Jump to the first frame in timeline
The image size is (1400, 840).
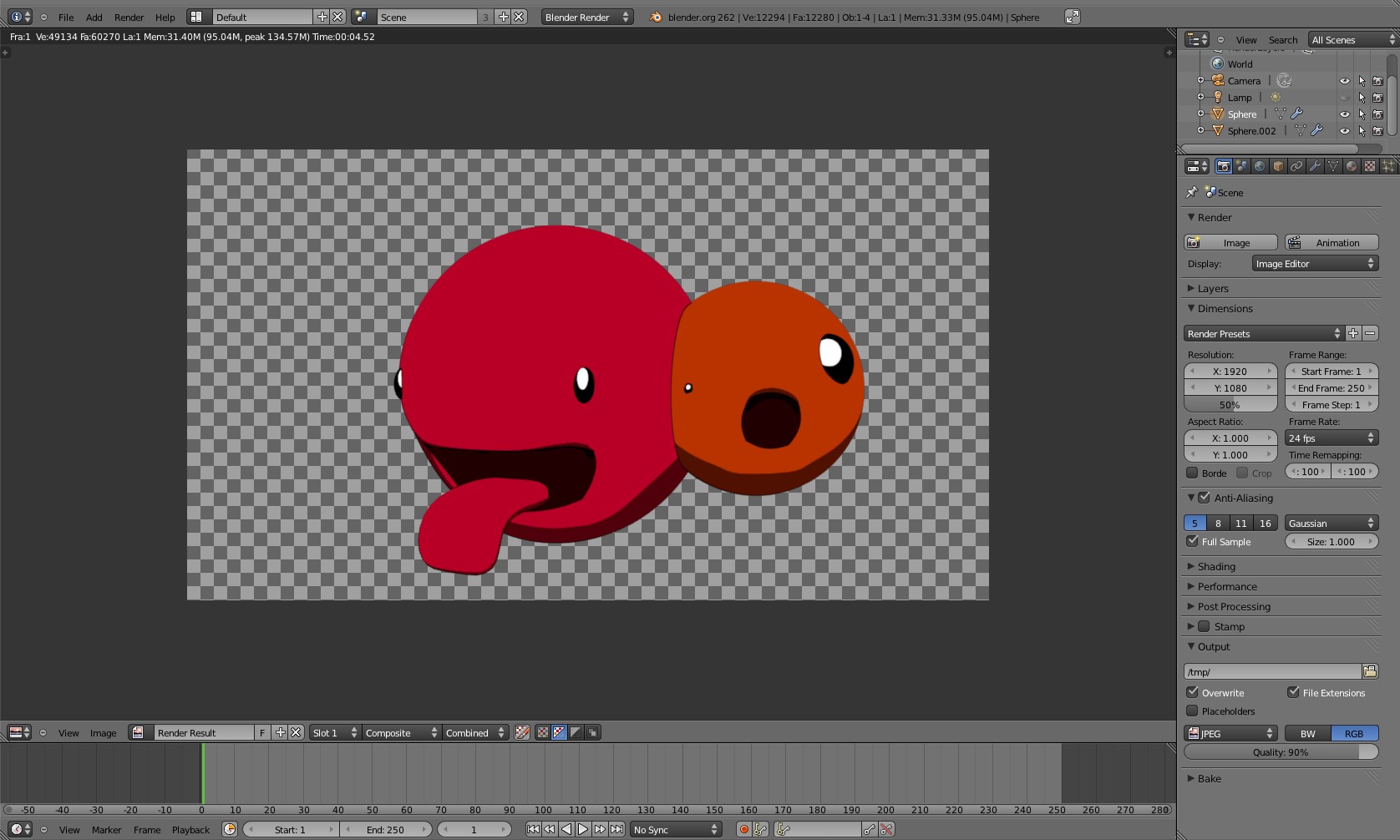(533, 829)
